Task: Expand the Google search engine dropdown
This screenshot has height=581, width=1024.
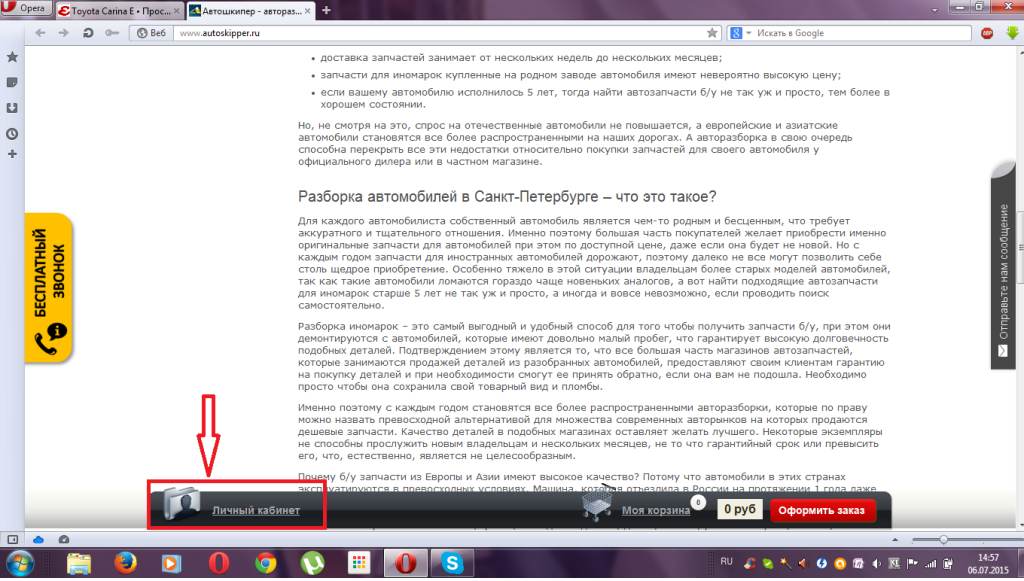Action: click(x=738, y=33)
